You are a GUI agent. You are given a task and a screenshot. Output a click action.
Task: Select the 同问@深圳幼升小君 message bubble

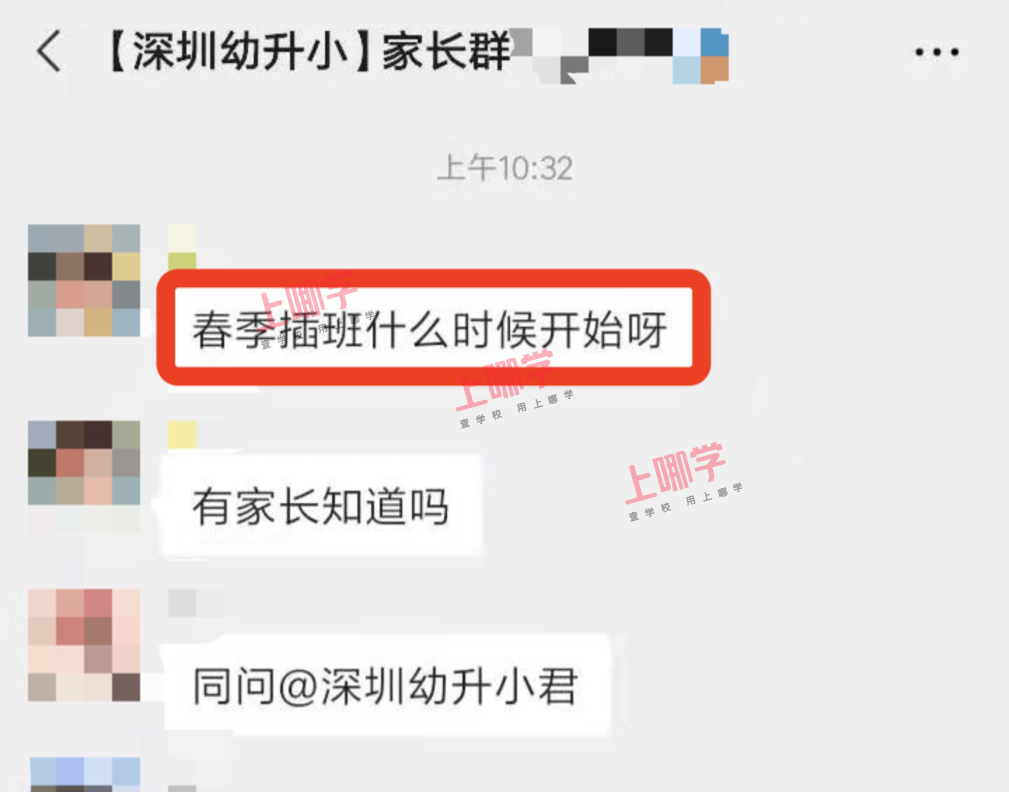(x=386, y=685)
